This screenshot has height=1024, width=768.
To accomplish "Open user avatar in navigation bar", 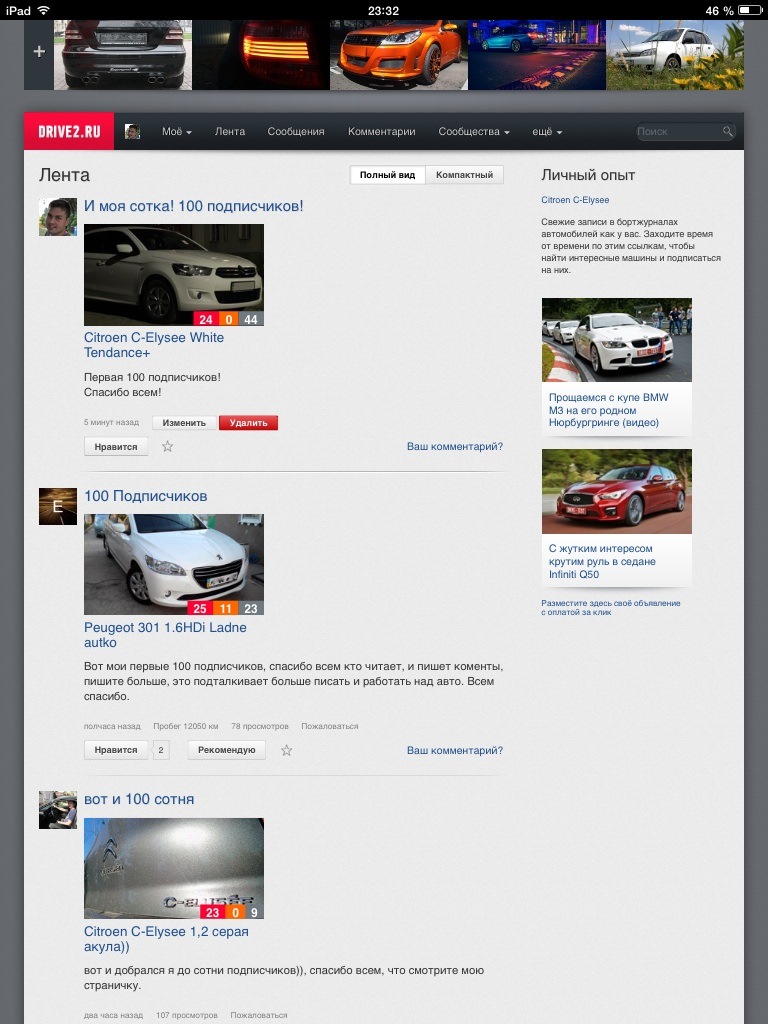I will pos(133,131).
